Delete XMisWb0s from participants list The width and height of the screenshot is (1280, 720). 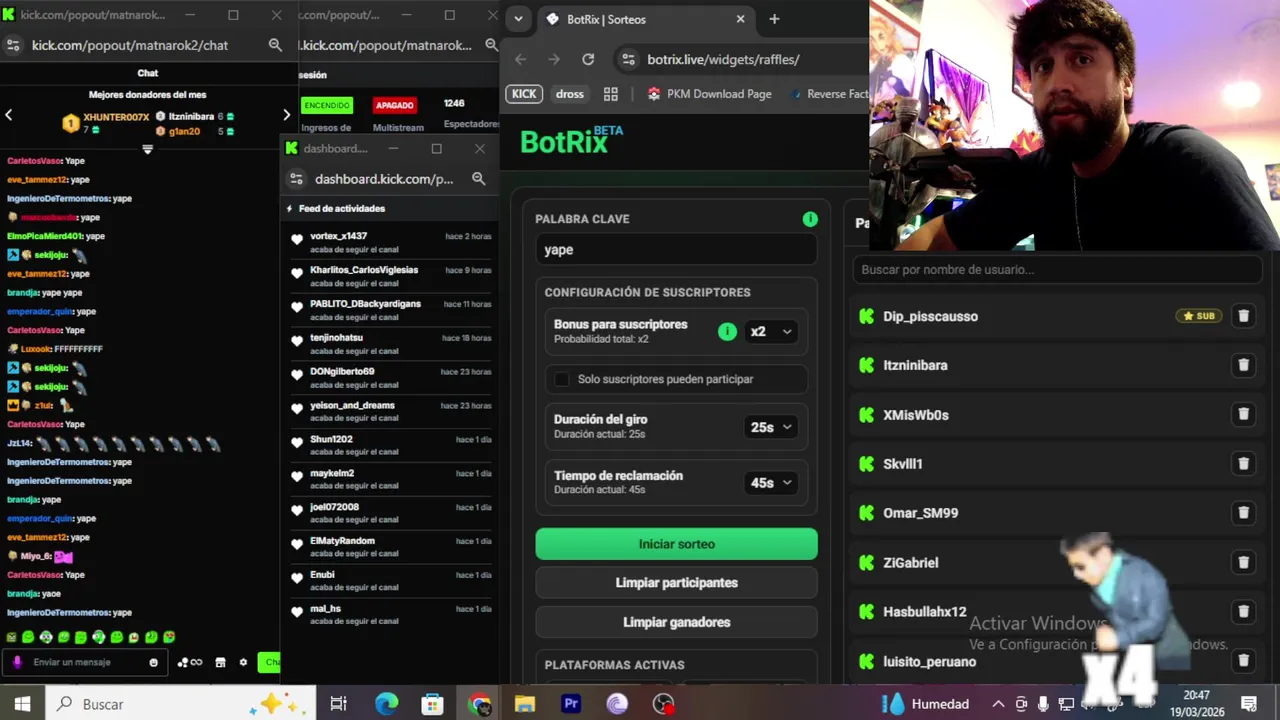point(1243,414)
